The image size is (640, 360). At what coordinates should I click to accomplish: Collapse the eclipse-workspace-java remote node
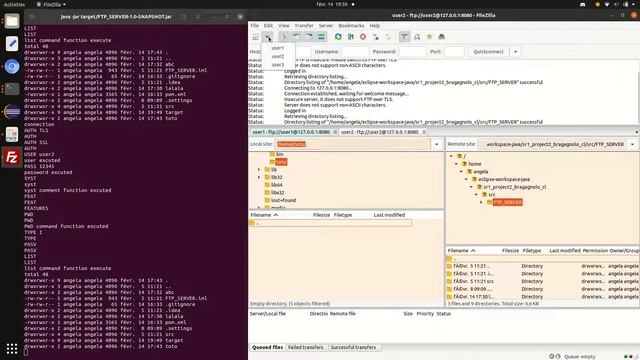(x=466, y=179)
